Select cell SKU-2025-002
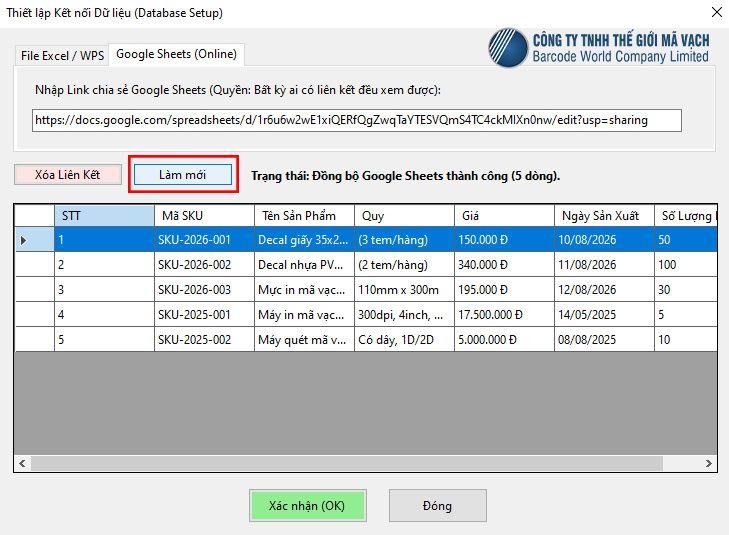This screenshot has width=729, height=535. (204, 340)
